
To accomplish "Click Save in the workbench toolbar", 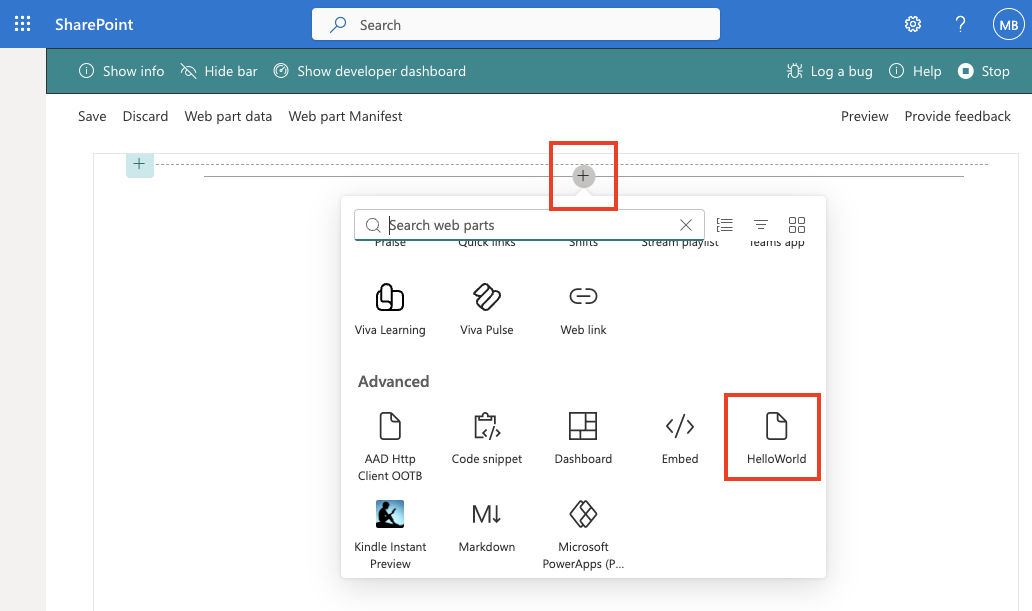I will tap(92, 117).
